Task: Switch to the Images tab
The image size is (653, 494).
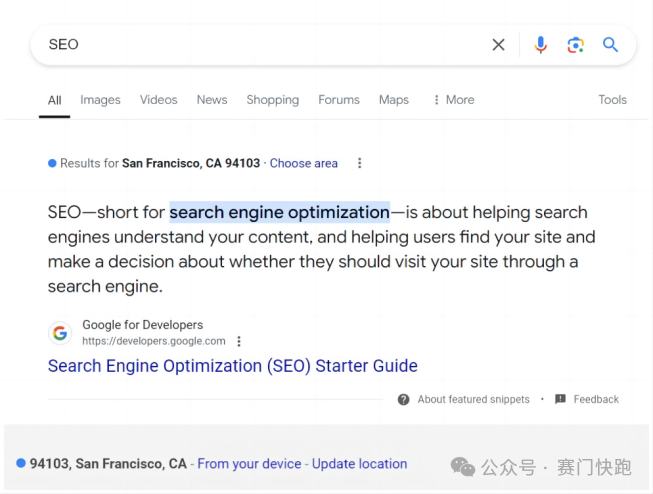Action: tap(100, 100)
